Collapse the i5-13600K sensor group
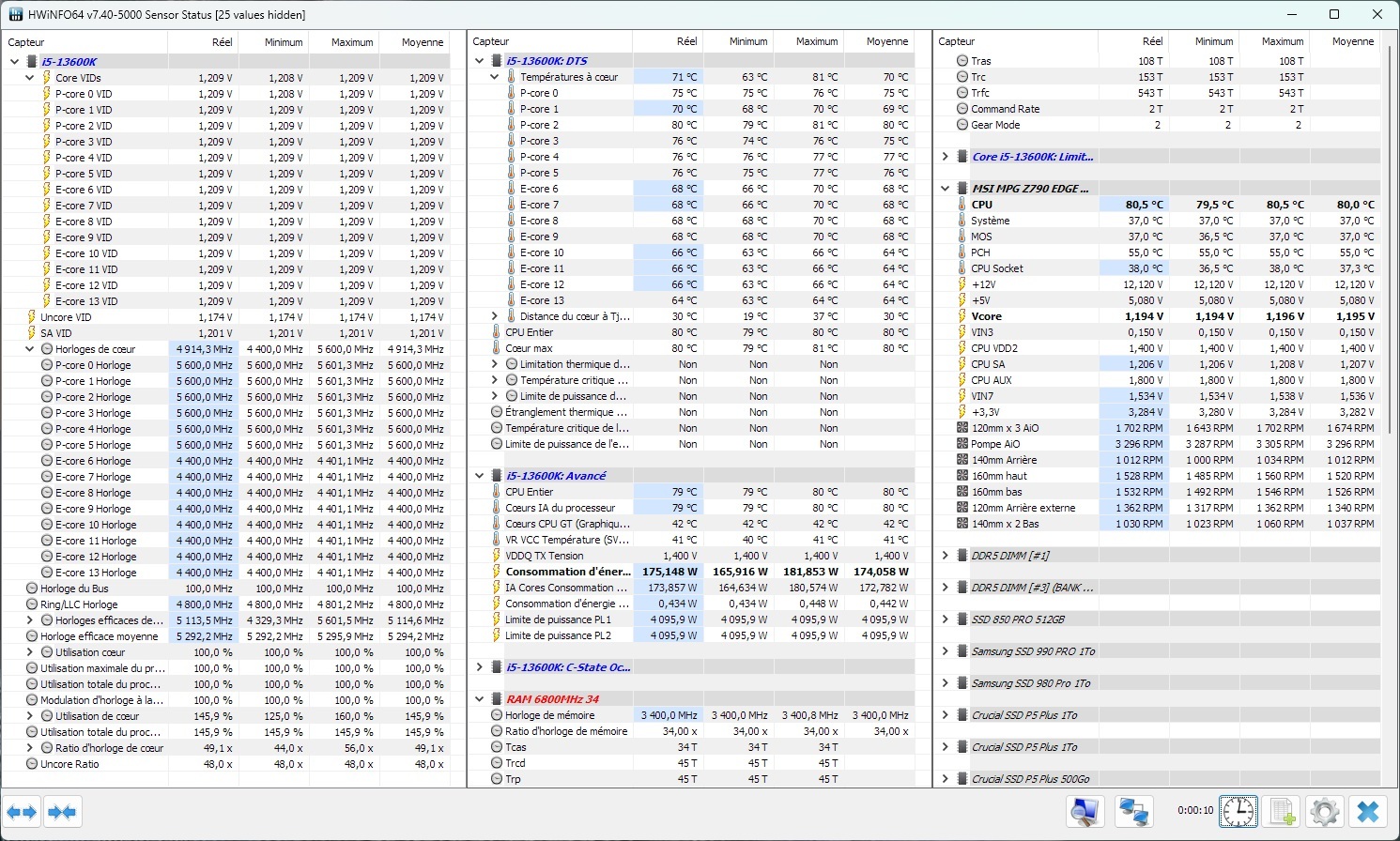This screenshot has height=841, width=1400. [x=14, y=62]
